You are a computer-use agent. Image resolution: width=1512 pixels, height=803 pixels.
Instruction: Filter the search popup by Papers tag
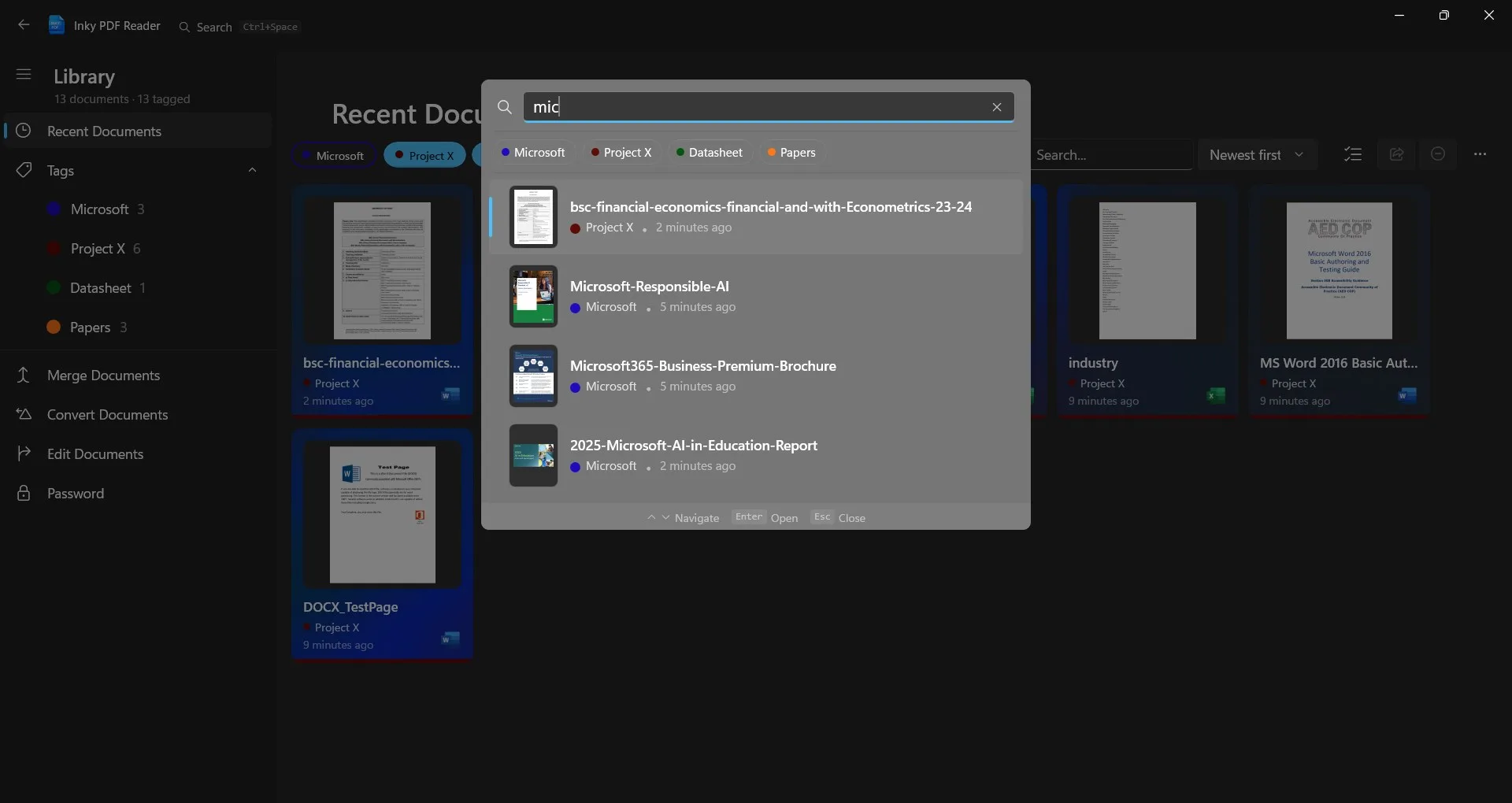(791, 153)
